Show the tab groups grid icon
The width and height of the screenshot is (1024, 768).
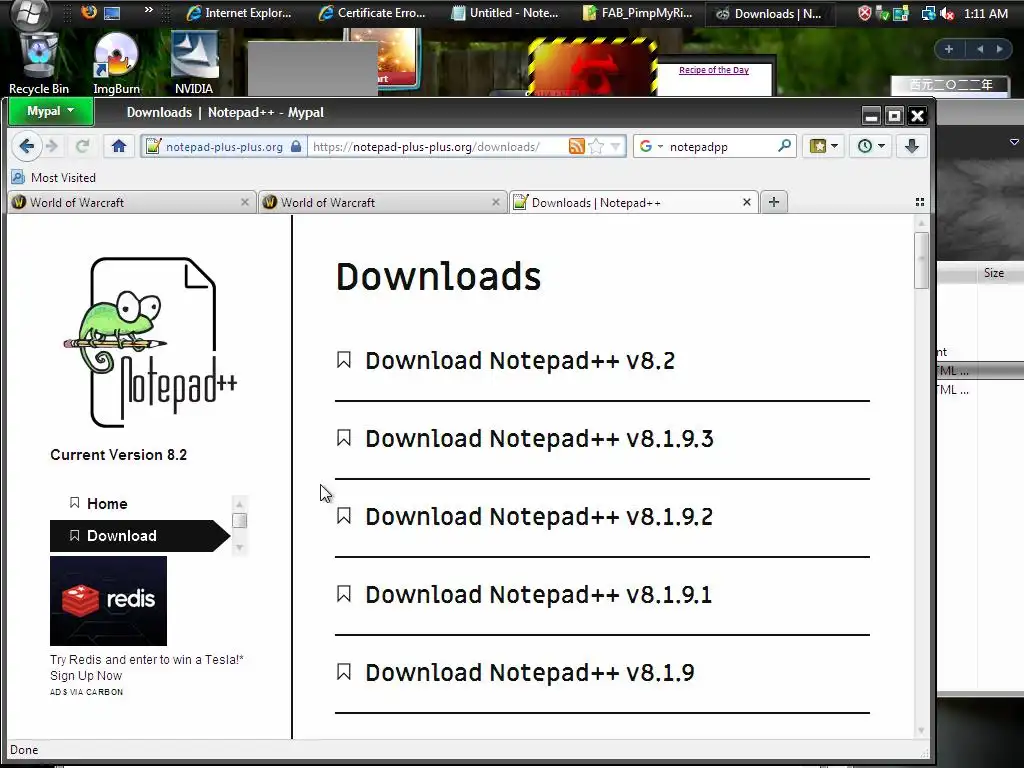pyautogui.click(x=920, y=202)
